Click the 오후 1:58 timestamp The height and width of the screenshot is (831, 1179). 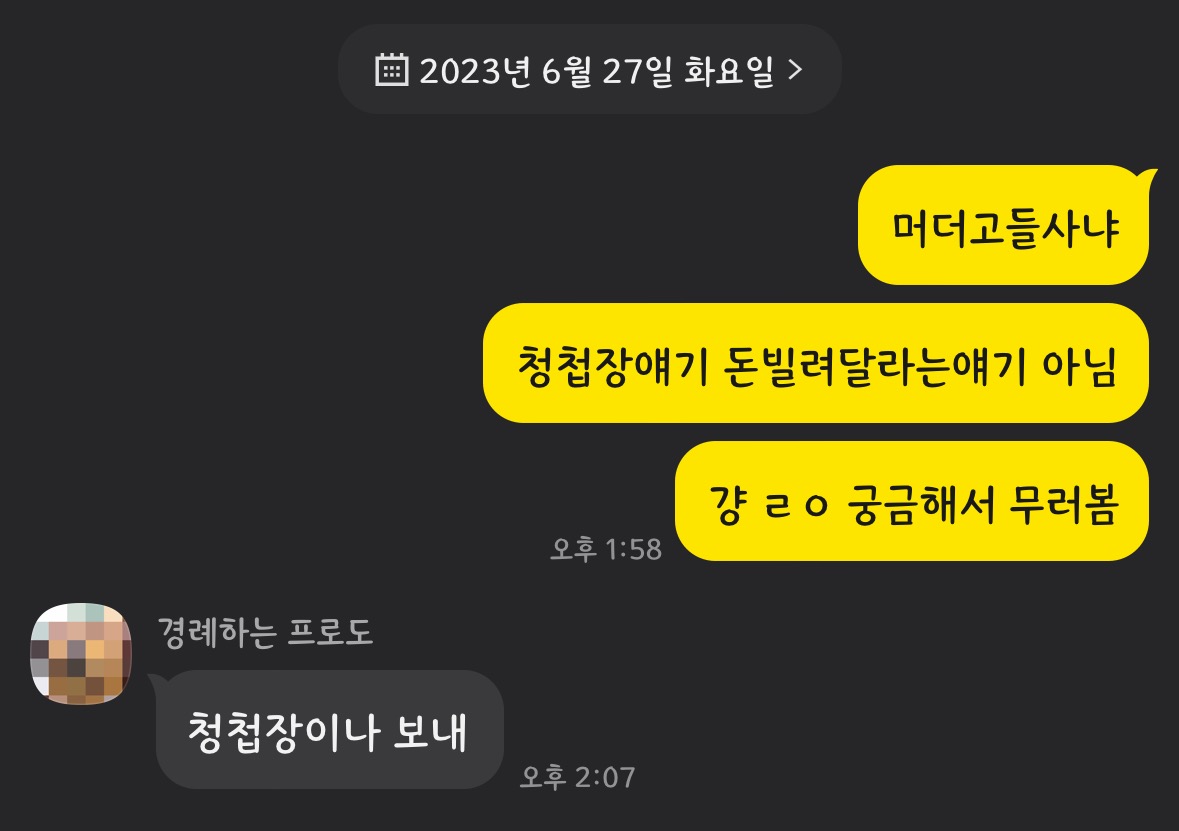(606, 549)
